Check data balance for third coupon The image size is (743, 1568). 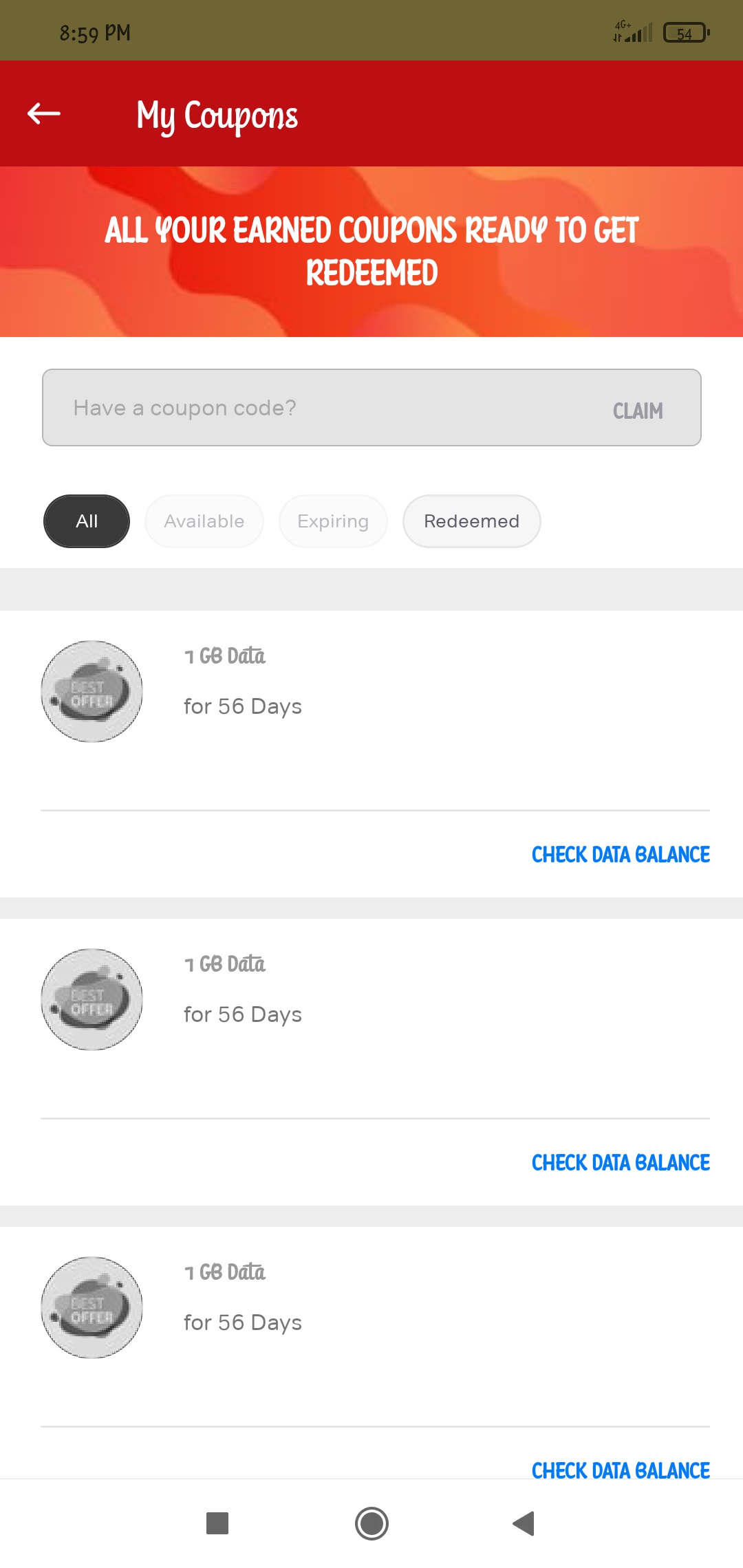click(x=621, y=1469)
